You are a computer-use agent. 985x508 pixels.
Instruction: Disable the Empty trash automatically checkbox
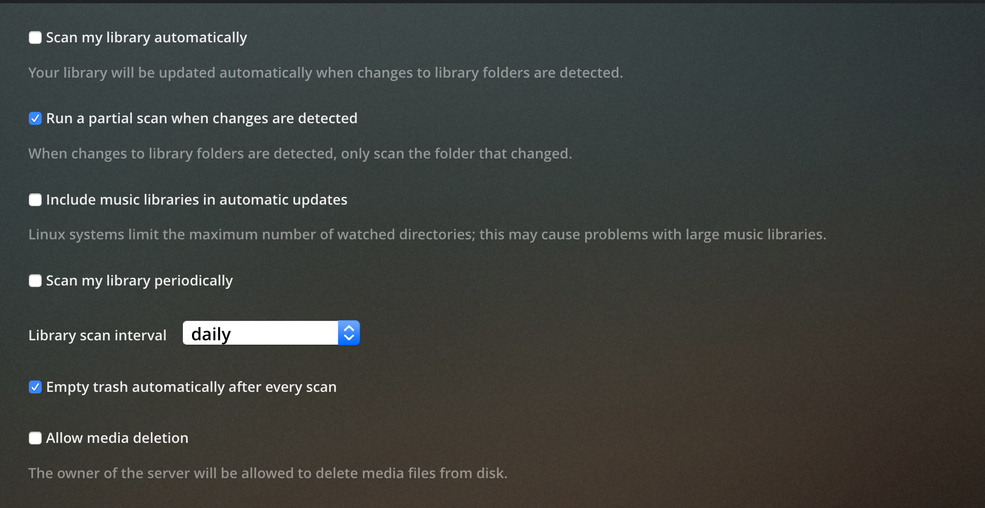(x=35, y=387)
